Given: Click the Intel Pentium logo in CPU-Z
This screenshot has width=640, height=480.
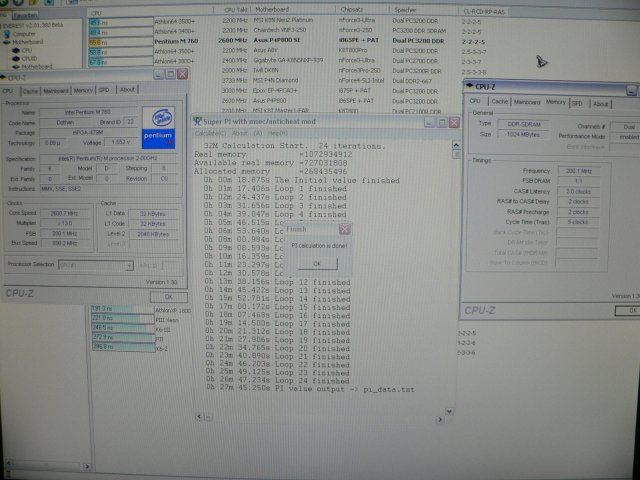Looking at the screenshot, I should 158,127.
